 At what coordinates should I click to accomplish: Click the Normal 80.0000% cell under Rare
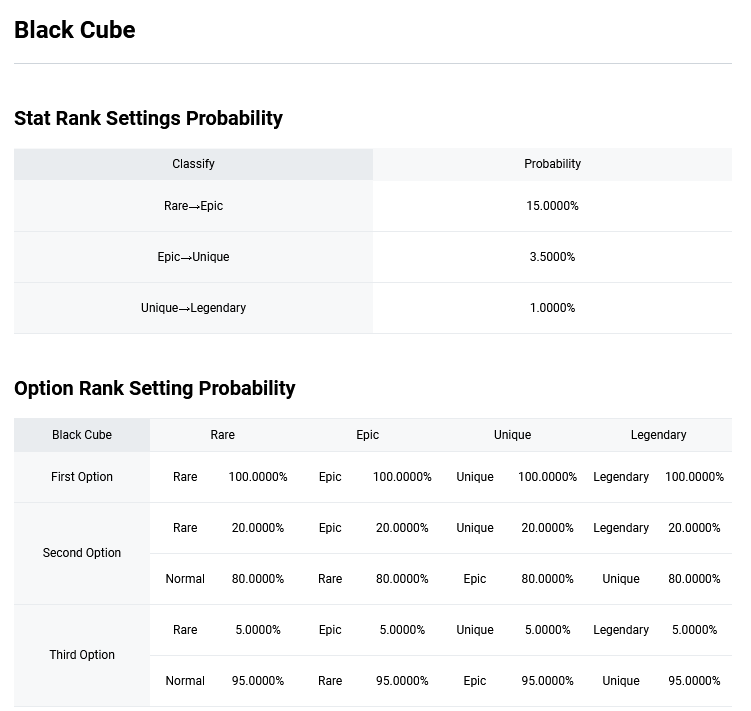(258, 579)
